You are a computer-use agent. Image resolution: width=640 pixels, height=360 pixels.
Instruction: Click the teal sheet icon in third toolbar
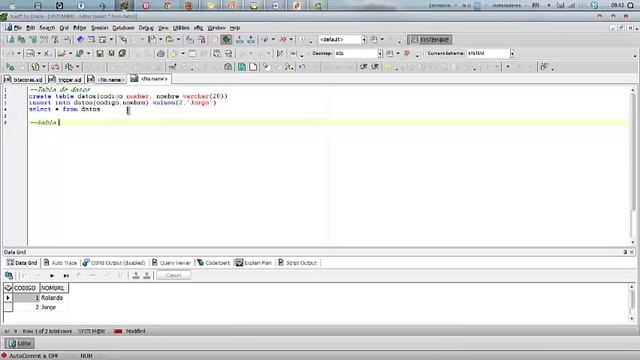[x=242, y=67]
